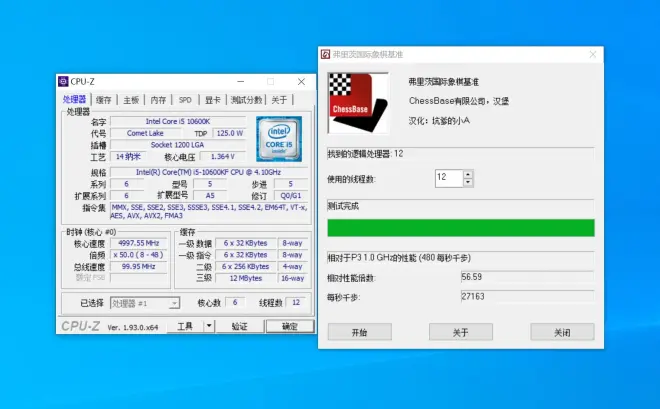Click the green benchmark progress bar
The width and height of the screenshot is (660, 409).
pos(461,228)
